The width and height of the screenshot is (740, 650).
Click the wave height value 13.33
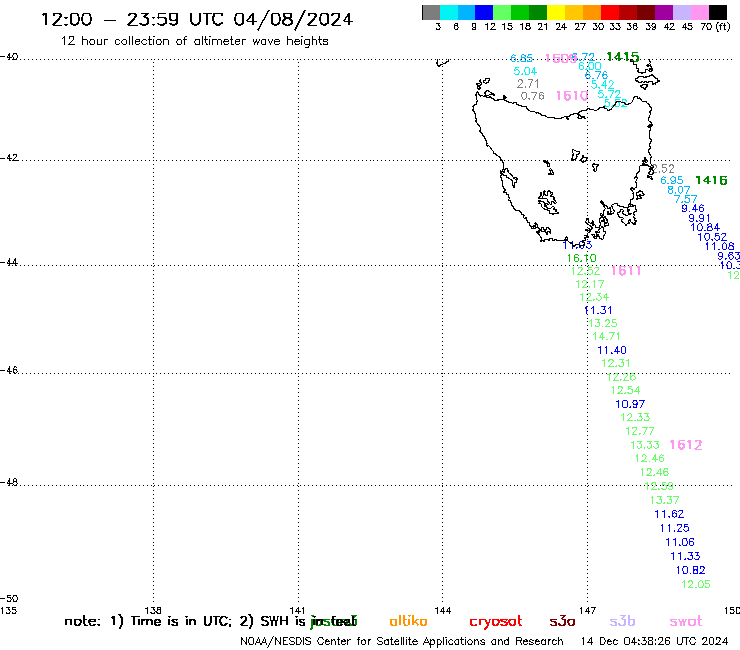[645, 445]
